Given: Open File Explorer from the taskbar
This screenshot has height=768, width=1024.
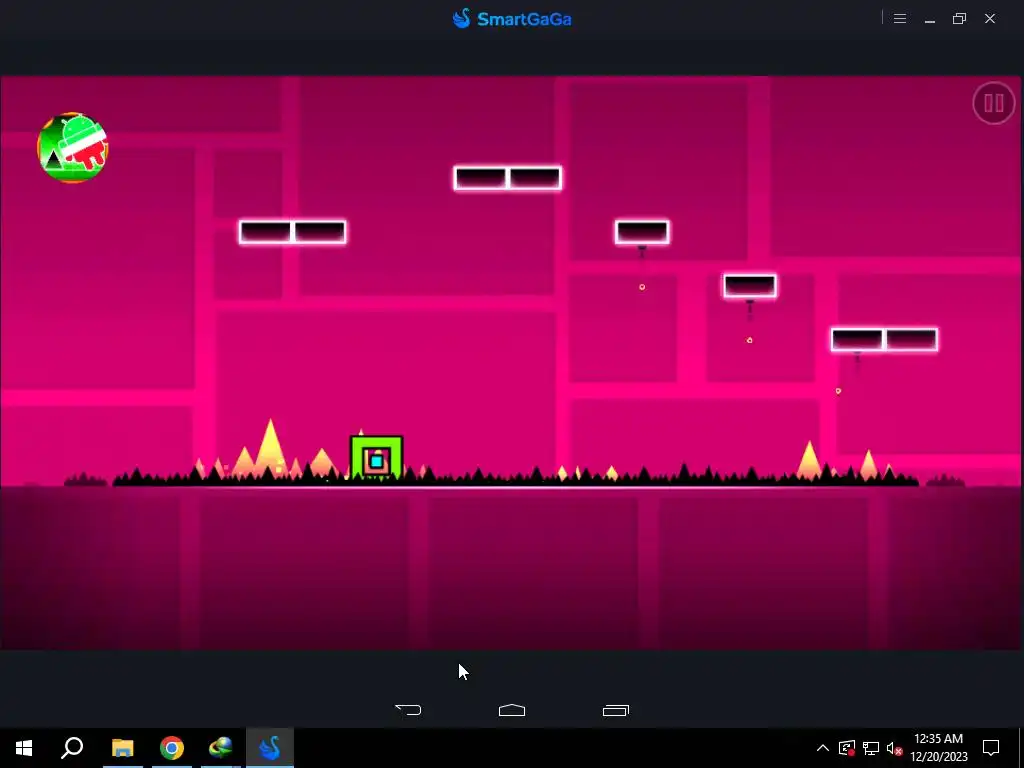Looking at the screenshot, I should point(122,748).
